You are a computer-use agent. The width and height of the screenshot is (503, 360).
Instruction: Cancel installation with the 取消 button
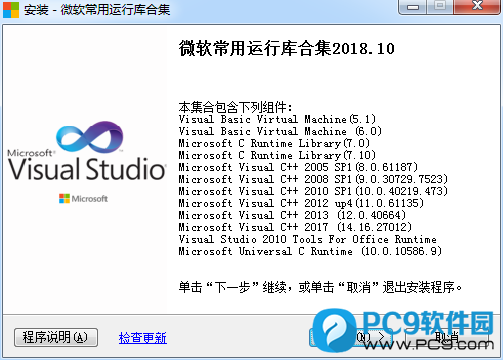(x=448, y=337)
